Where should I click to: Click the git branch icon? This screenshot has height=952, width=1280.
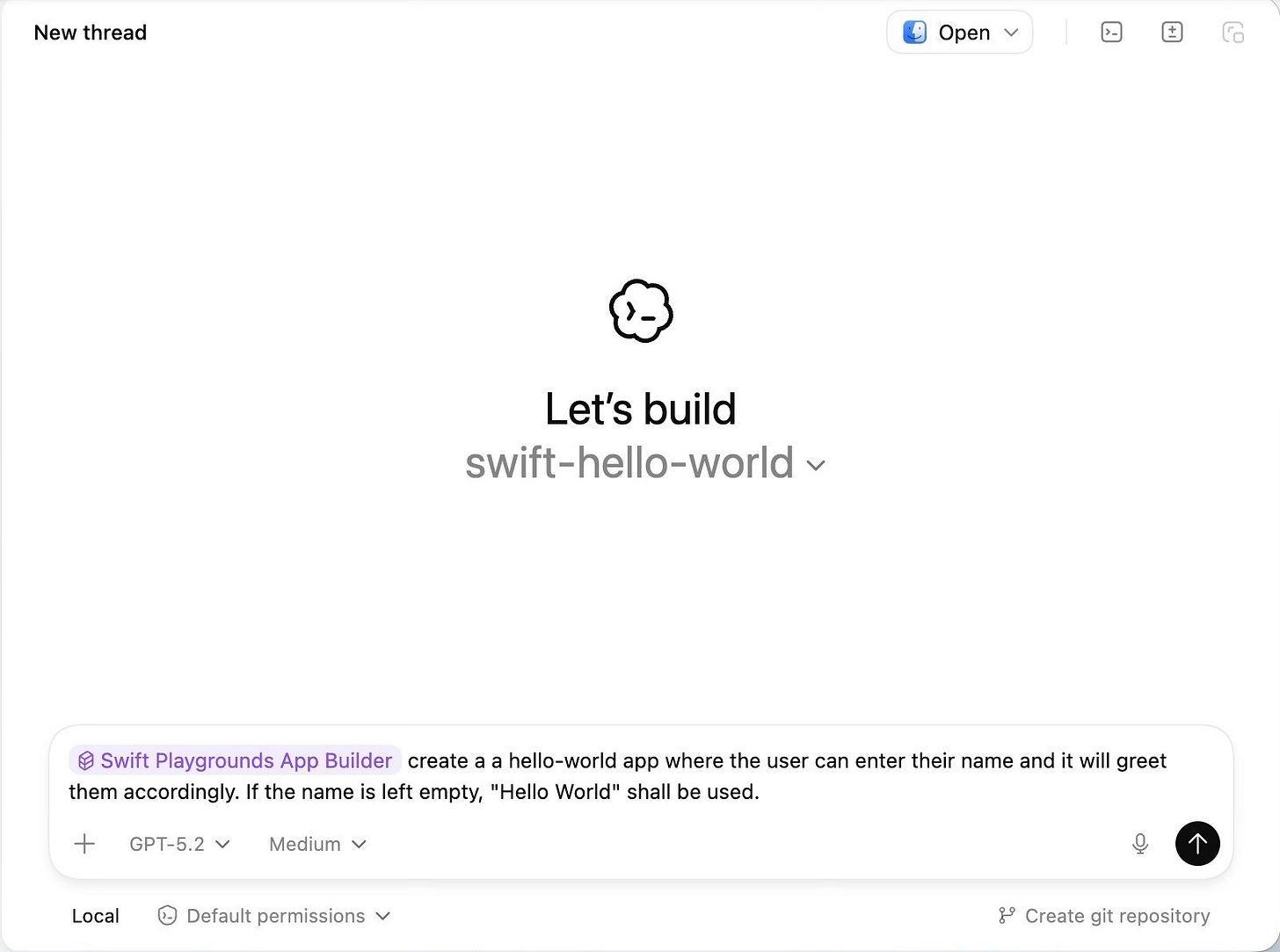pos(1007,916)
